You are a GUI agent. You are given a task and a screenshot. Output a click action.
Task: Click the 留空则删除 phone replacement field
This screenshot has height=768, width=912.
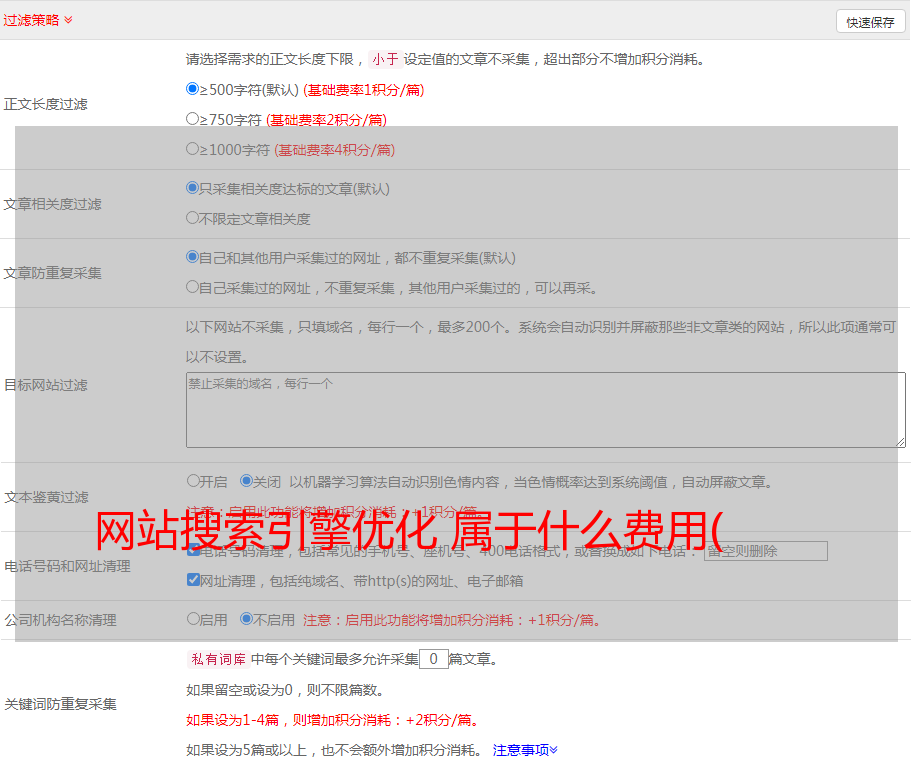tap(765, 551)
